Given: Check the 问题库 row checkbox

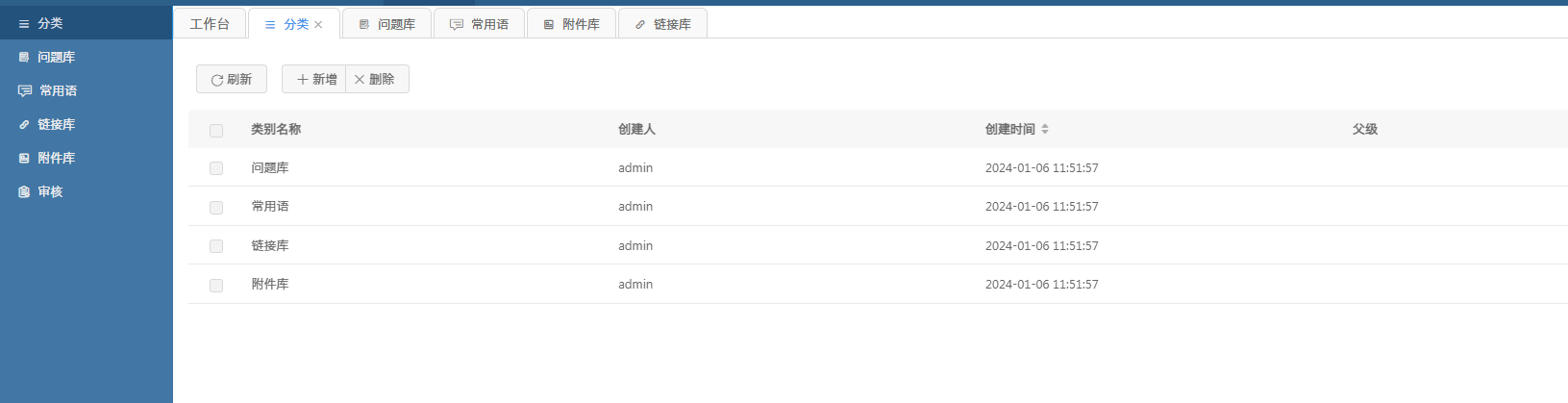Looking at the screenshot, I should (216, 168).
